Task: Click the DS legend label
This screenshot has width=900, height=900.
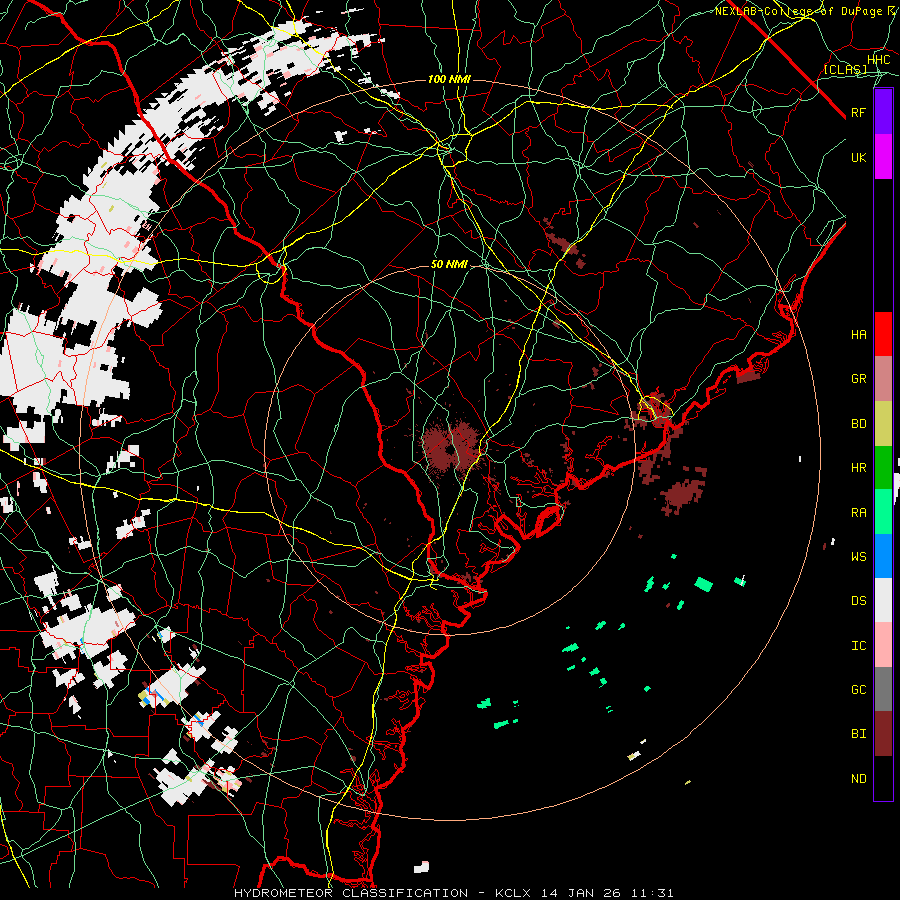Action: click(x=859, y=601)
